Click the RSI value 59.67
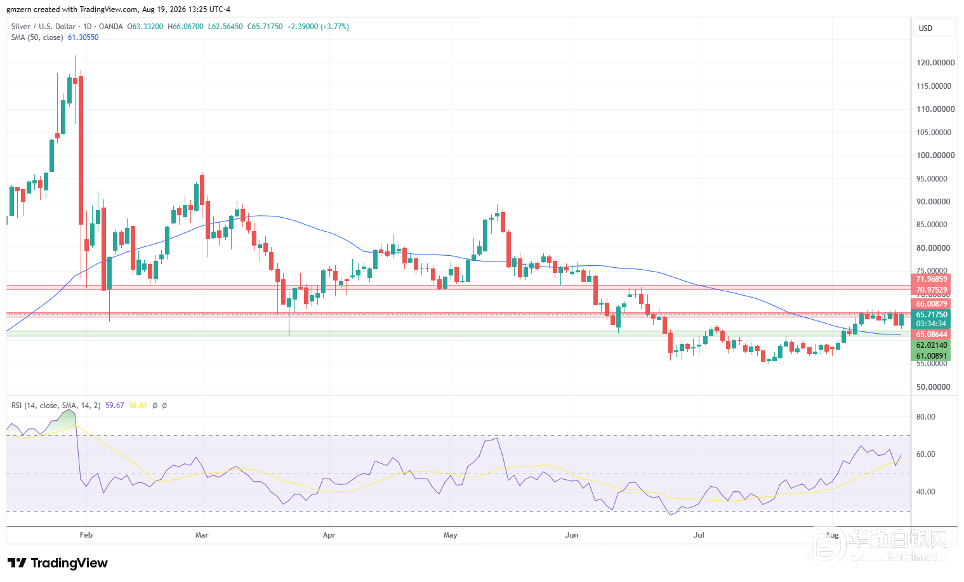964x582 pixels. 114,406
